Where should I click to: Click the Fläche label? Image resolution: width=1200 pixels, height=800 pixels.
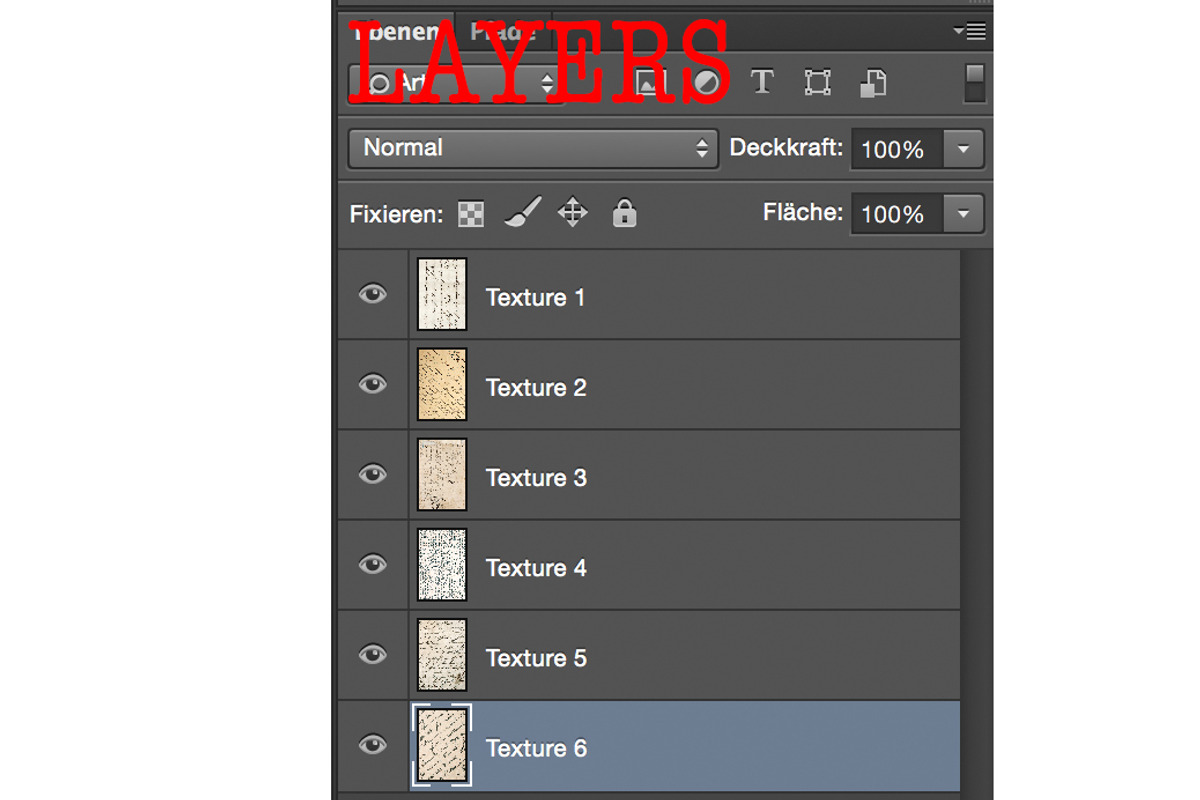coord(803,212)
